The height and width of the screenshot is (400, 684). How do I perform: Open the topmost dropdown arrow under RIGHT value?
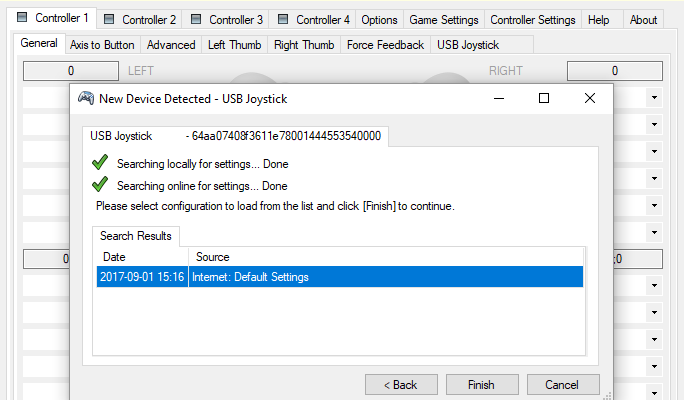[x=653, y=98]
